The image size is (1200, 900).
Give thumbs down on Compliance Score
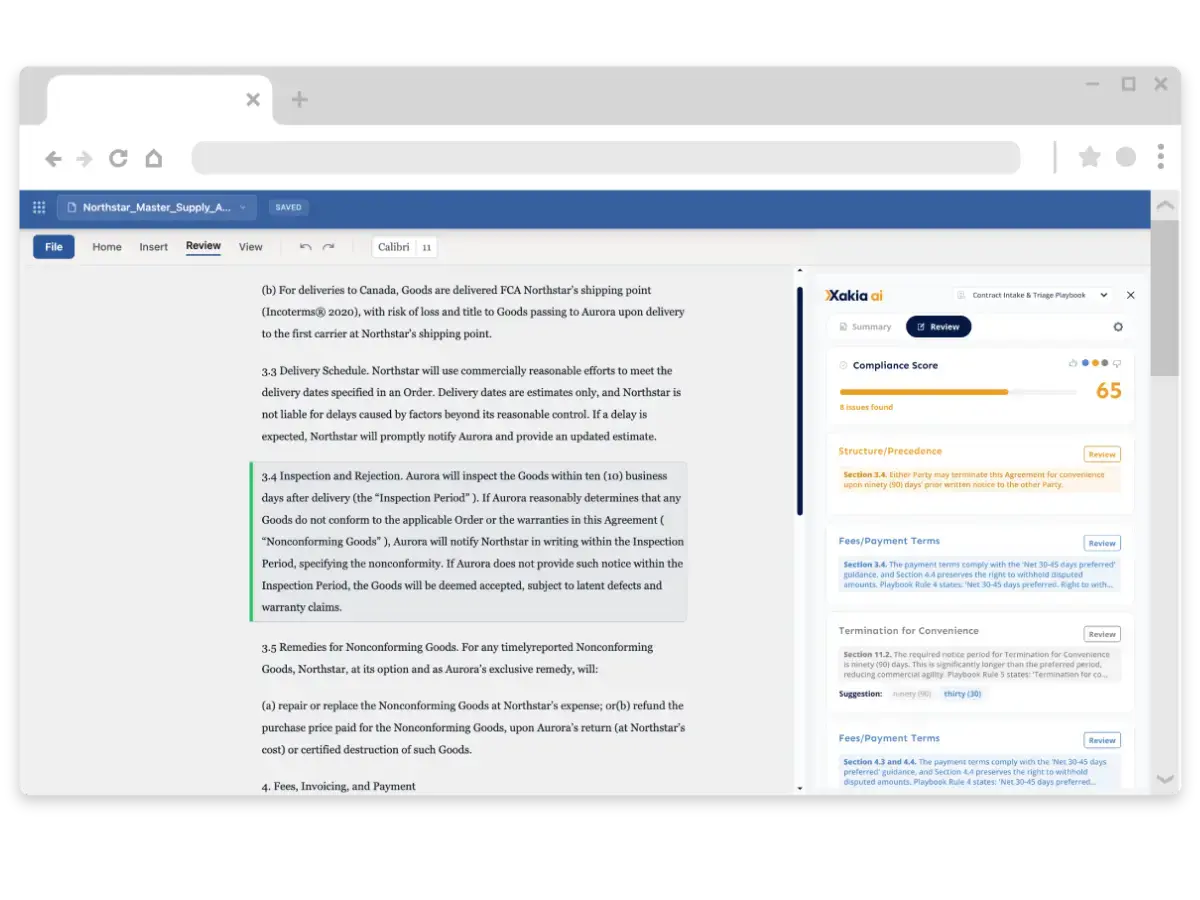pyautogui.click(x=1117, y=363)
